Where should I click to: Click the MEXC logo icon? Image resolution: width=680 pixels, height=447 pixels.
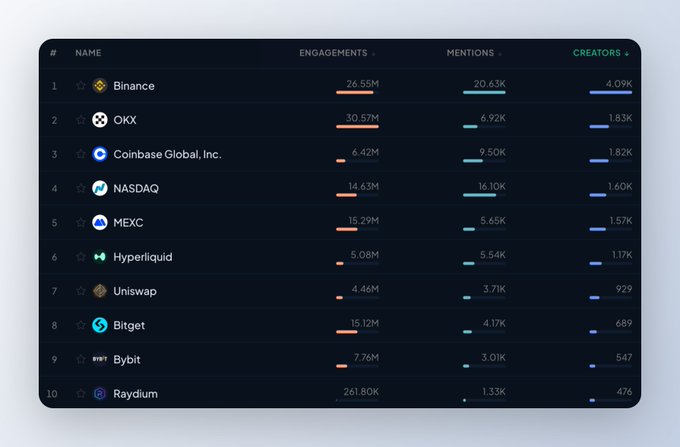coord(100,222)
